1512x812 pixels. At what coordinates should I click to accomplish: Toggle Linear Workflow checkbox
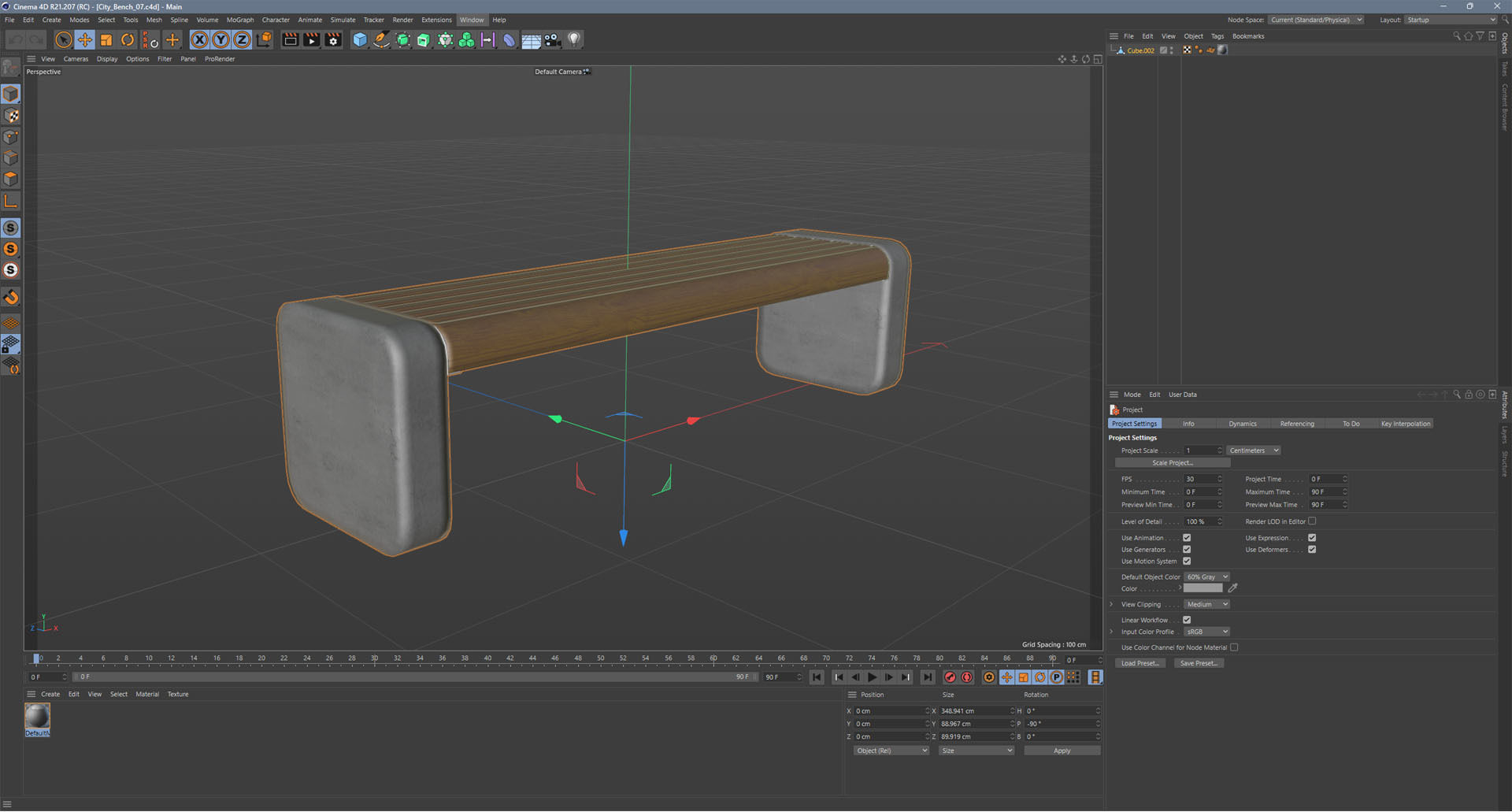[1187, 620]
